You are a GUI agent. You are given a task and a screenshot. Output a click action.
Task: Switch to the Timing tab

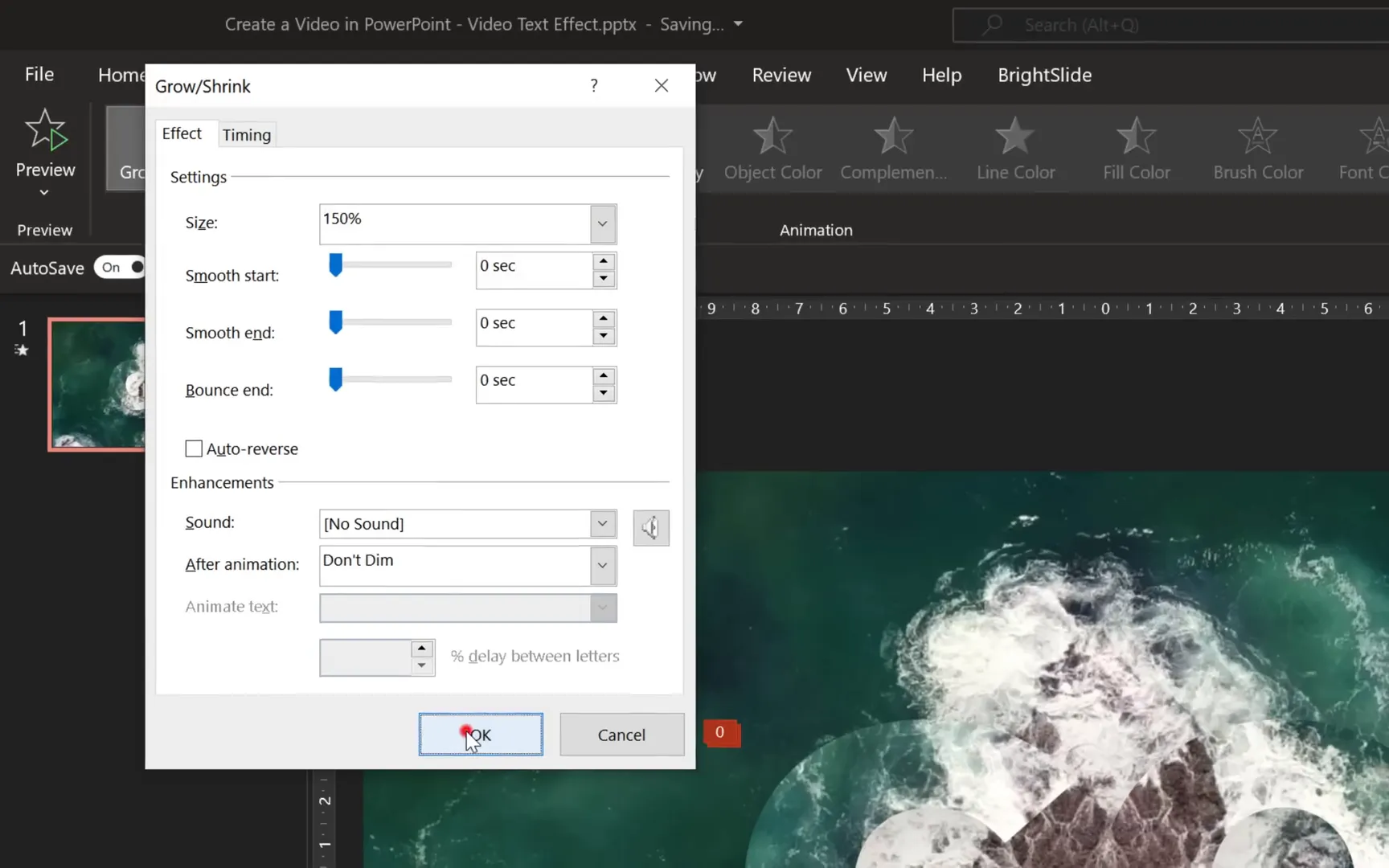(x=246, y=133)
